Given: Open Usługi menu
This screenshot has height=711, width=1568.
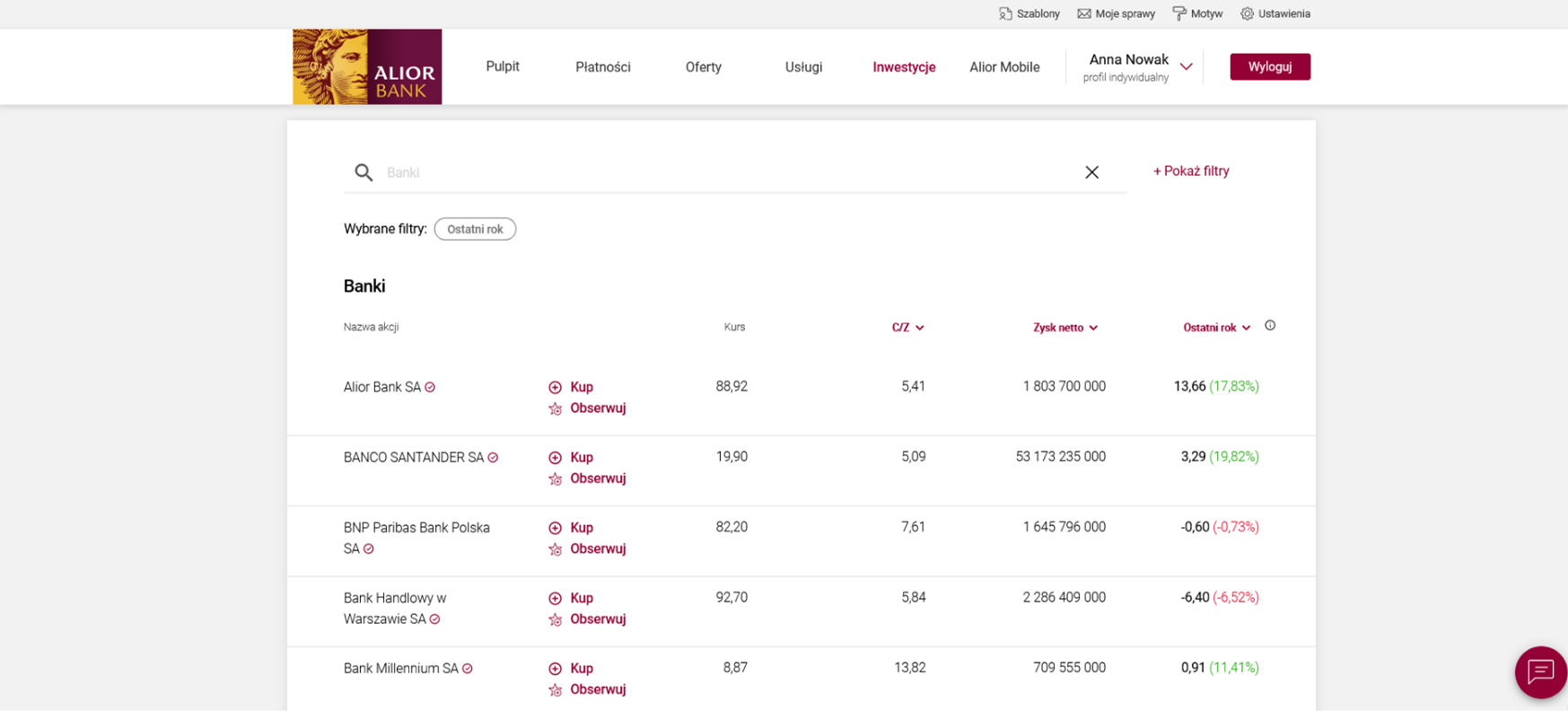Looking at the screenshot, I should (803, 67).
